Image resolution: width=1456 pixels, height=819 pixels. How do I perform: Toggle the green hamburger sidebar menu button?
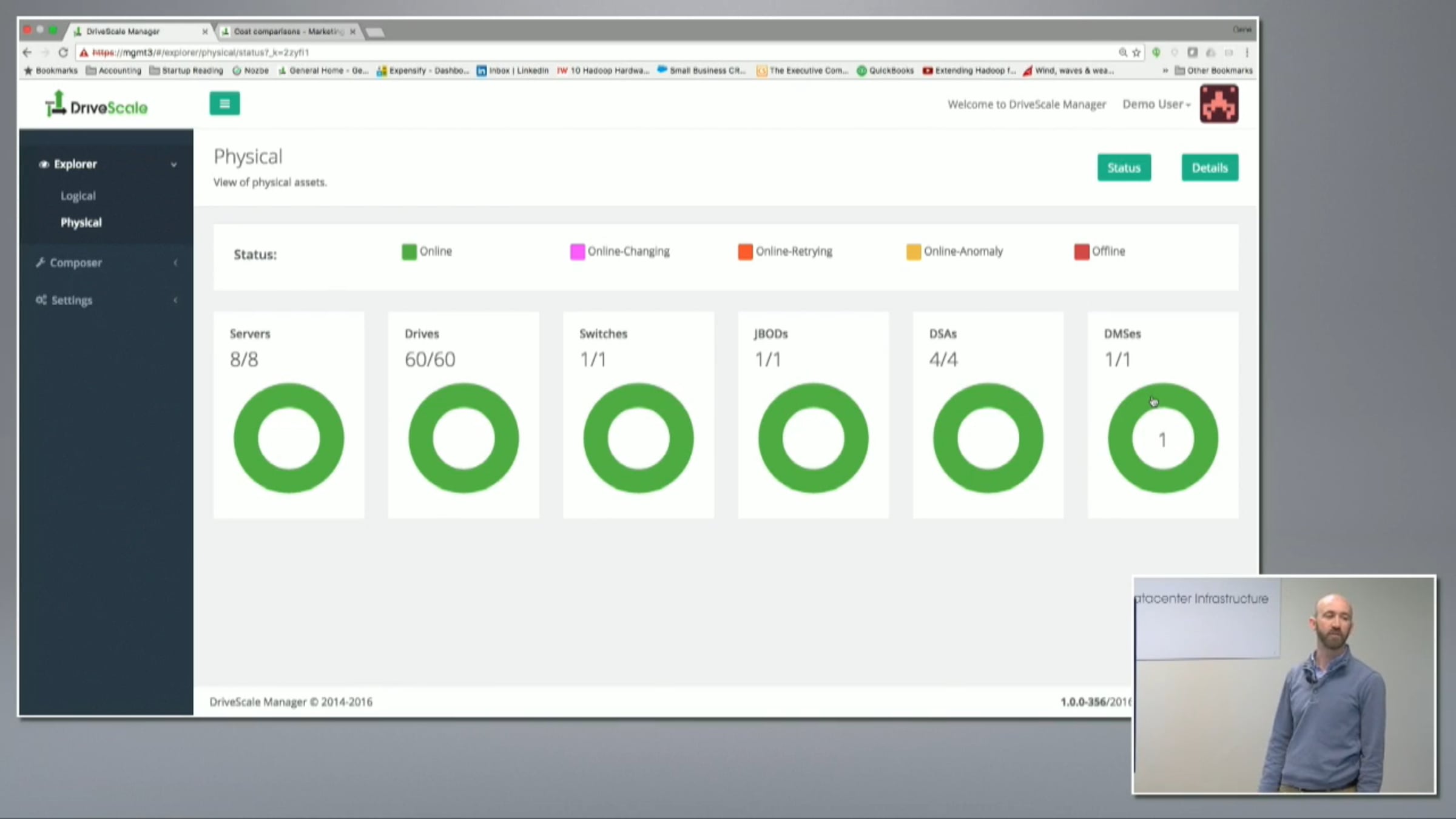(224, 104)
